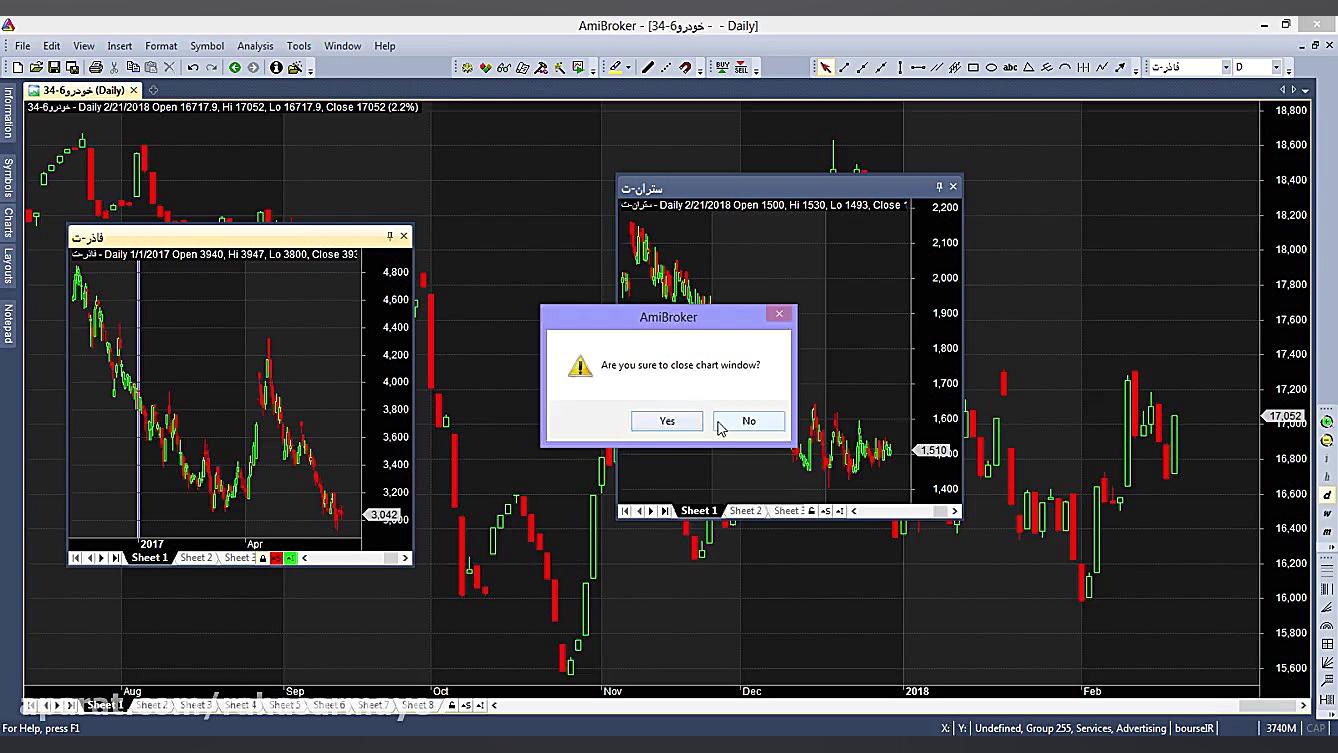
Task: Toggle green interval-link button in فاذر-ت window
Action: click(x=290, y=558)
